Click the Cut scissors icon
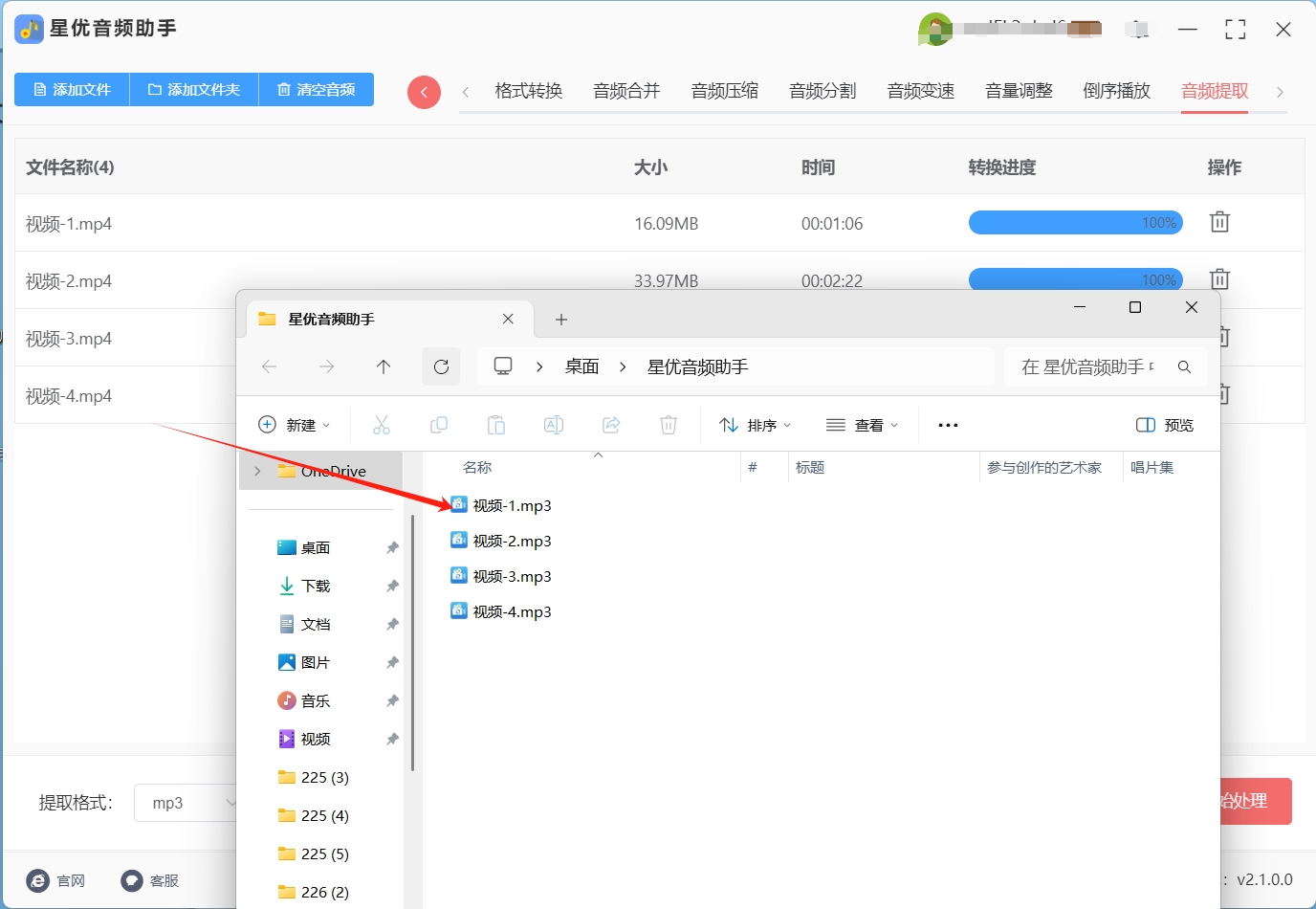Viewport: 1316px width, 909px height. 382,425
